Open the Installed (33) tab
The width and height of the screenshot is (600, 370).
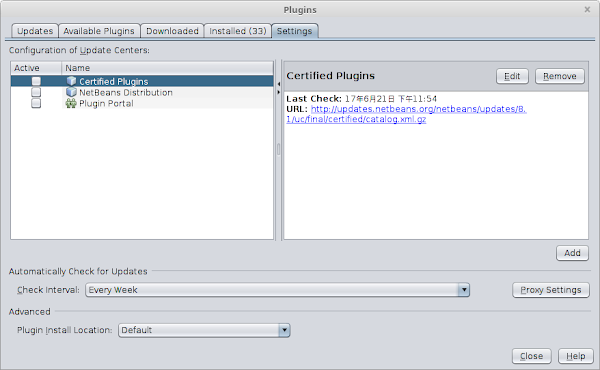238,31
